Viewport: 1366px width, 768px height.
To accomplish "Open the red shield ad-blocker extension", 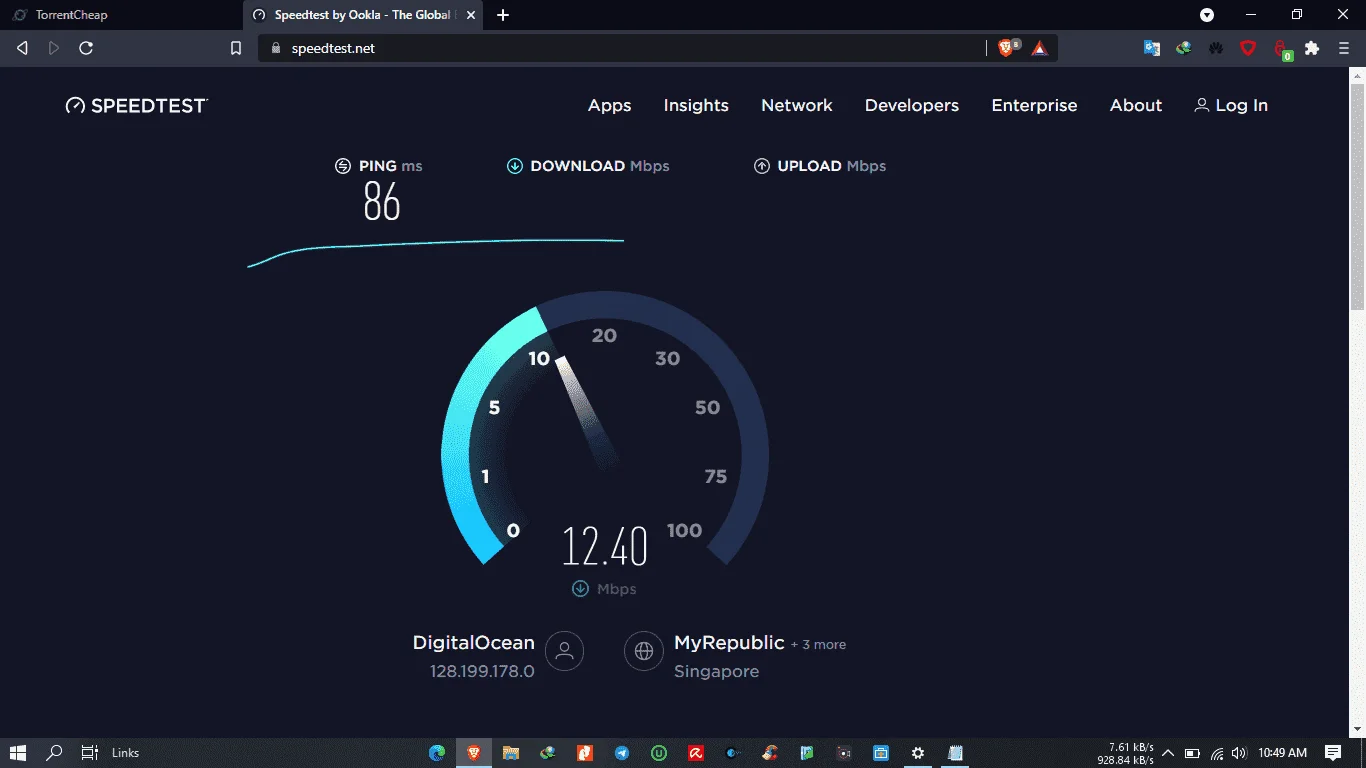I will coord(1248,48).
